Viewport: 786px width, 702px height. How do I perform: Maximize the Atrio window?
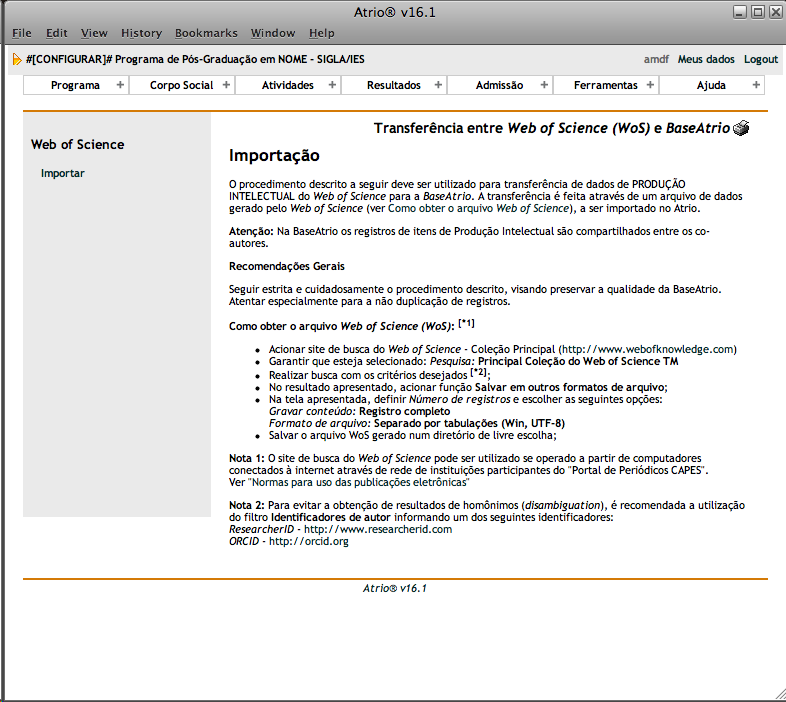757,12
